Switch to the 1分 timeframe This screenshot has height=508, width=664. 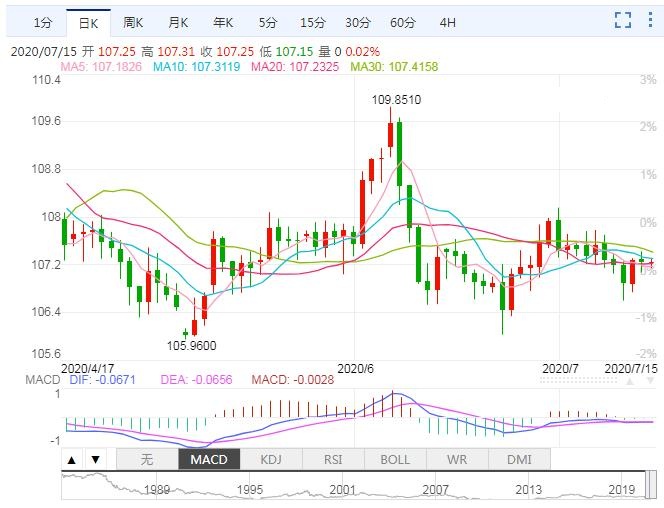pyautogui.click(x=42, y=22)
